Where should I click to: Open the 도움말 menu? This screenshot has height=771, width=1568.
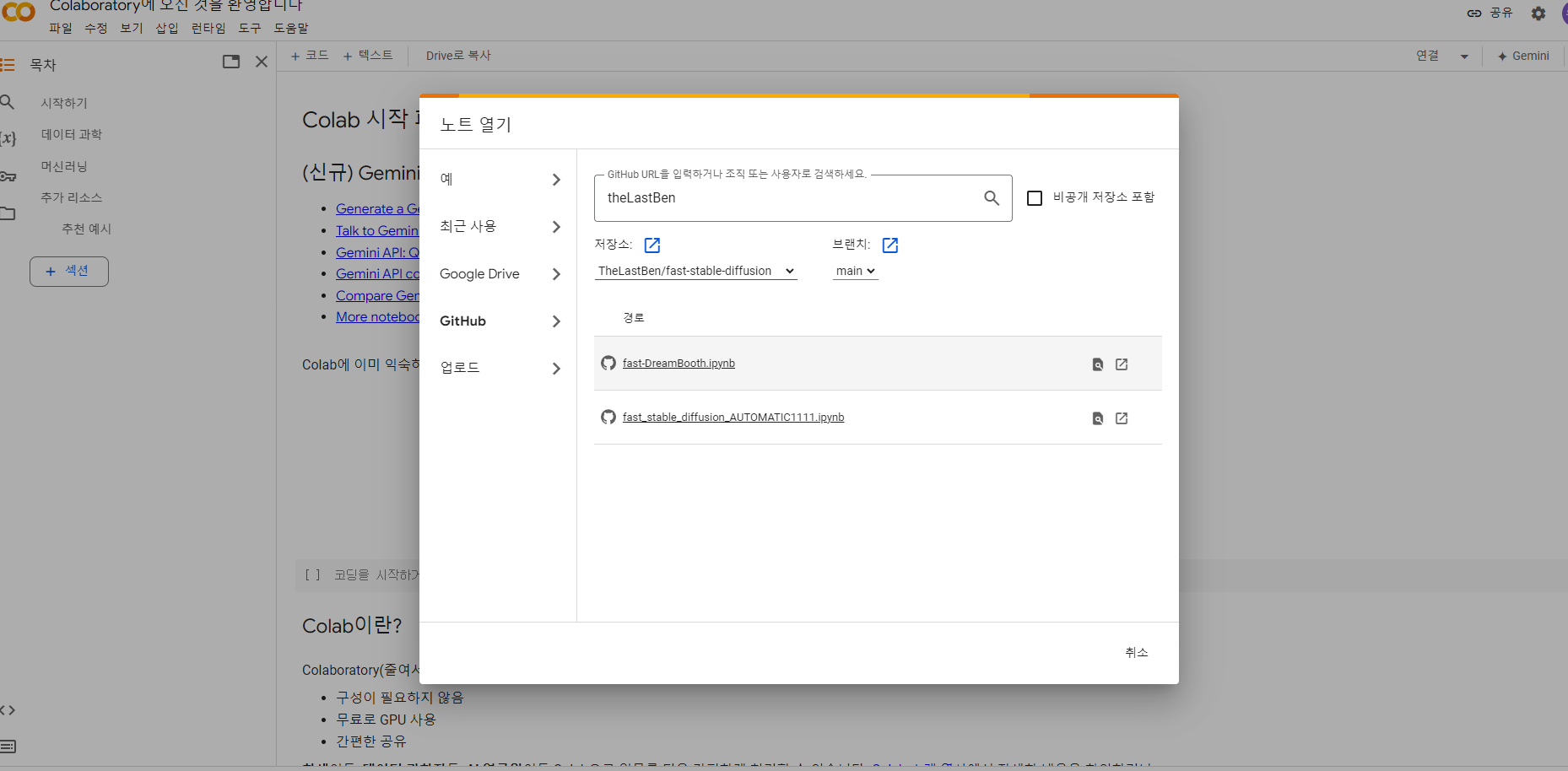291,28
